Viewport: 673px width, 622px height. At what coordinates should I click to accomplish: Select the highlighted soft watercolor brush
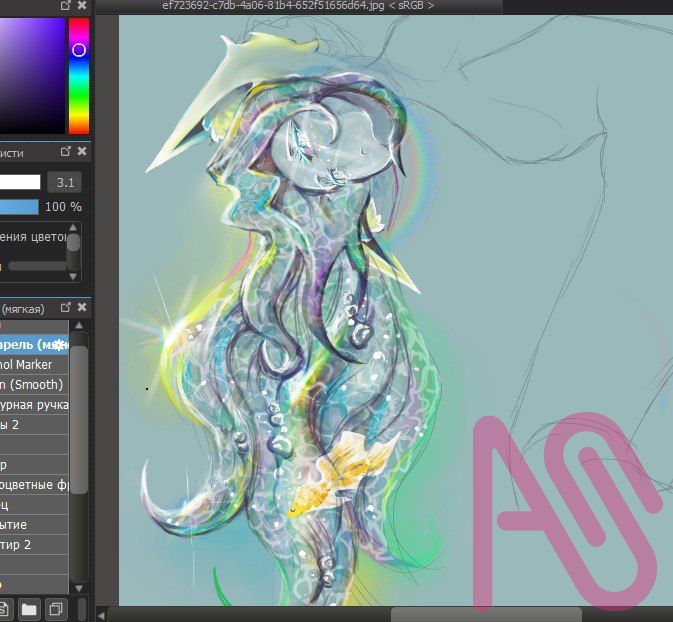pos(32,345)
